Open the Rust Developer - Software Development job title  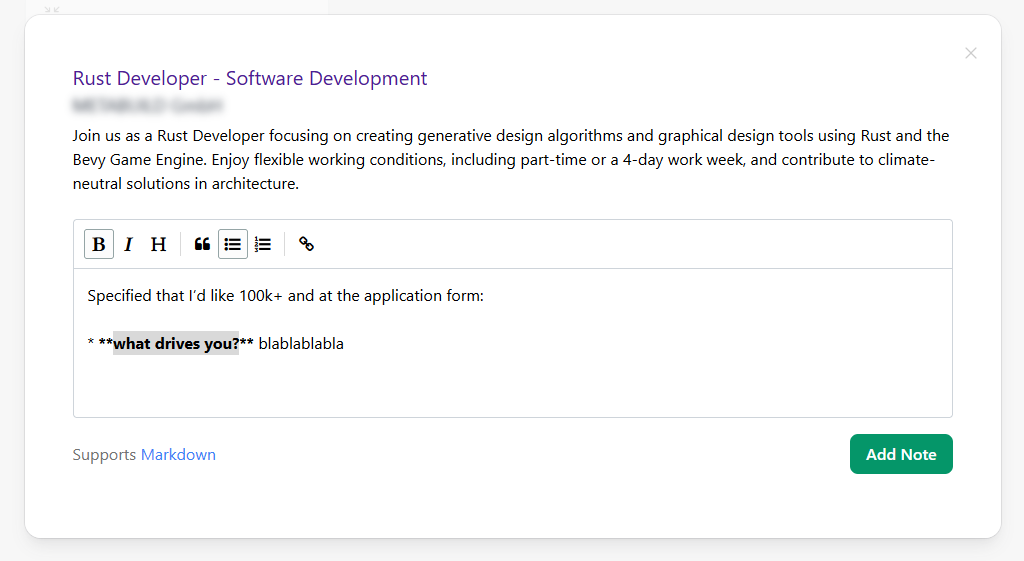tap(249, 78)
